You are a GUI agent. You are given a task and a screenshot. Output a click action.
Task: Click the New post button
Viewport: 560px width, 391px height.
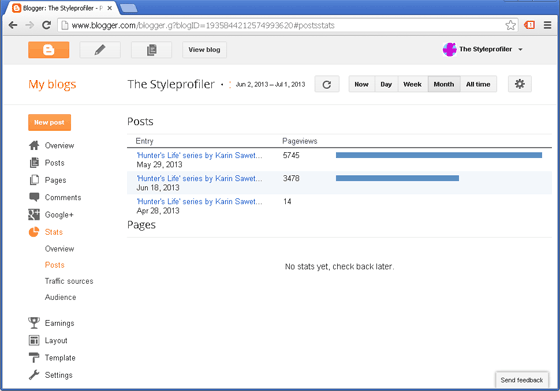[x=49, y=122]
